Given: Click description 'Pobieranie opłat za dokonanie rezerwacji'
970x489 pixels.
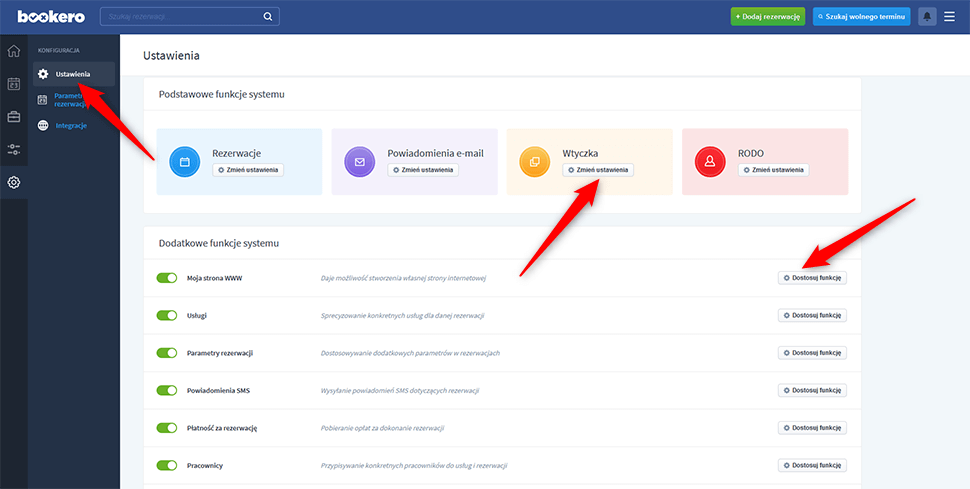Looking at the screenshot, I should (382, 428).
